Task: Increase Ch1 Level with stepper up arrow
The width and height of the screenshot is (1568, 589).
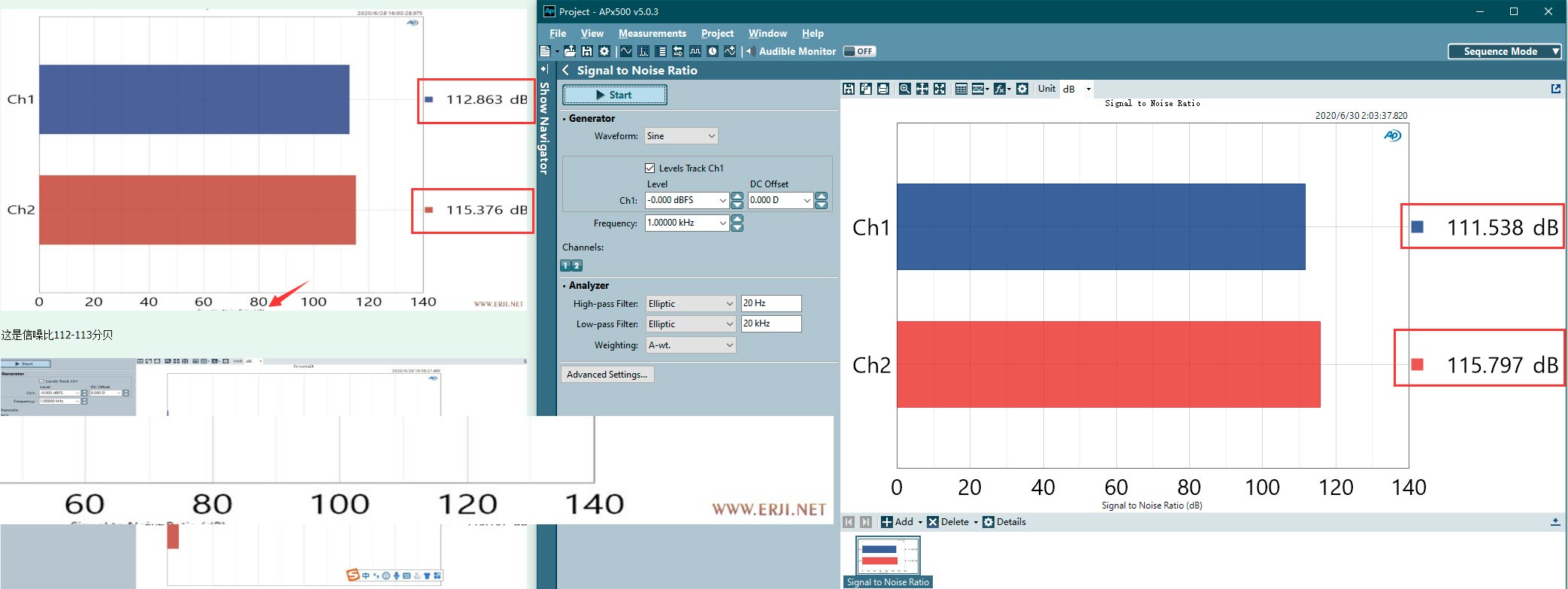Action: pyautogui.click(x=737, y=196)
